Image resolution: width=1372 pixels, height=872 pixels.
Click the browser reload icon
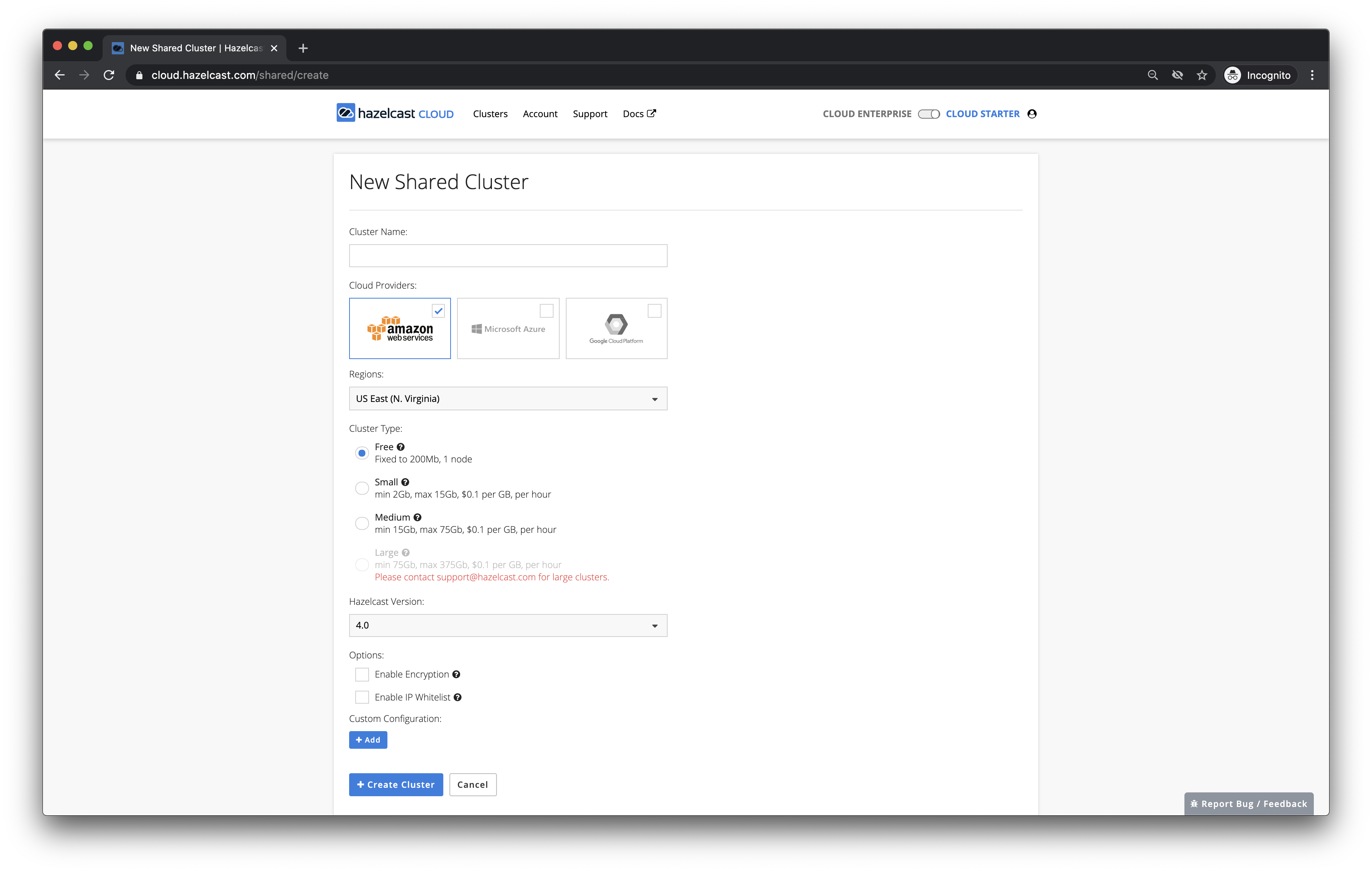pyautogui.click(x=109, y=75)
